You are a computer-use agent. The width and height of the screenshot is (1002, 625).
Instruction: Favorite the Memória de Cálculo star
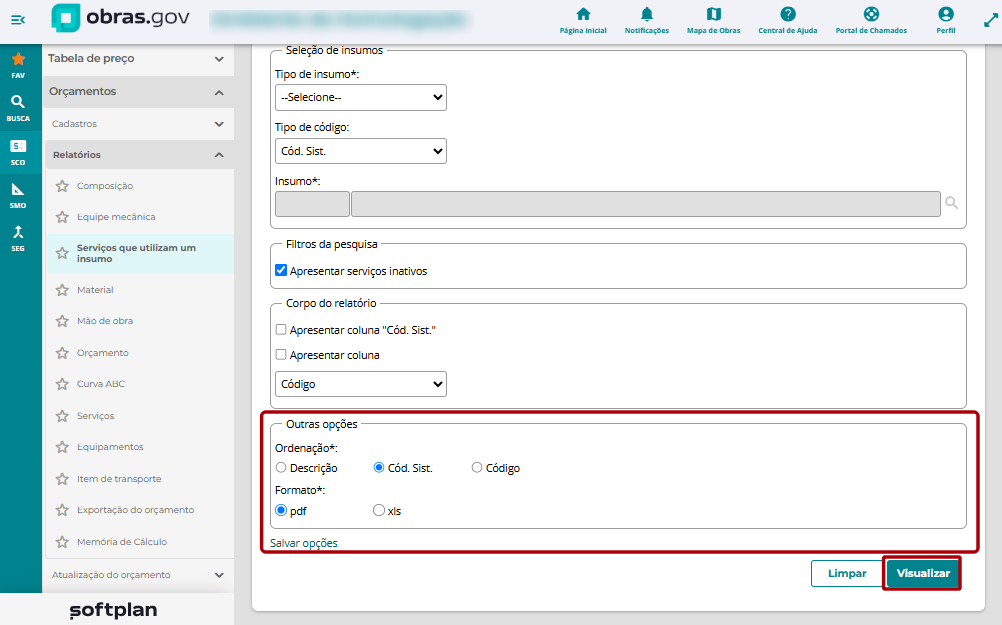62,542
